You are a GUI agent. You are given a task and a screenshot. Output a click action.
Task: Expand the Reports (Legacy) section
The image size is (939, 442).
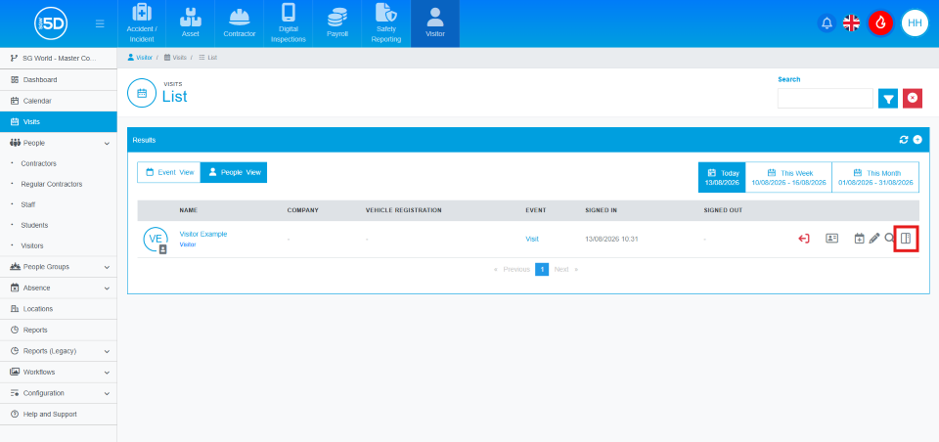(58, 351)
